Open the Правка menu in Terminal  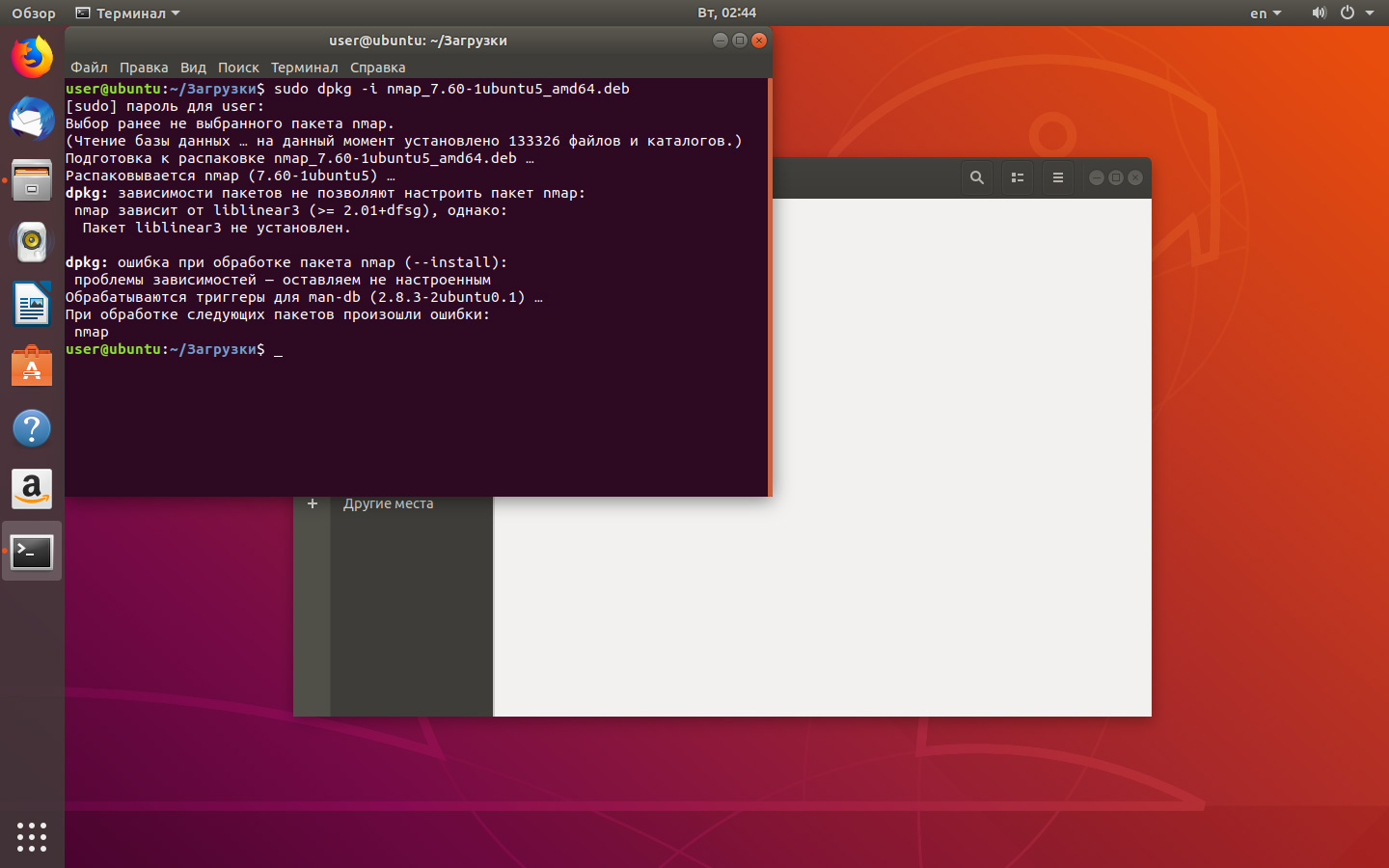coord(144,68)
